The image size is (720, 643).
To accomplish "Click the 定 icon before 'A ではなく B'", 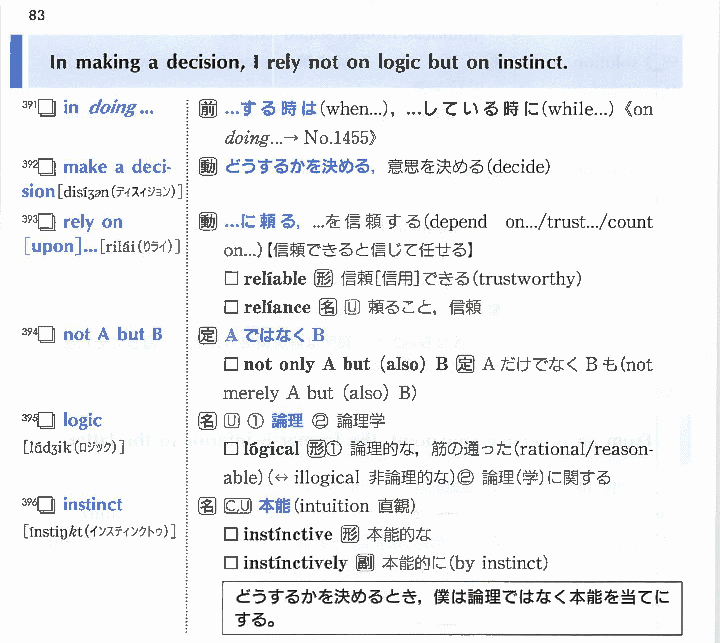I will tap(208, 335).
